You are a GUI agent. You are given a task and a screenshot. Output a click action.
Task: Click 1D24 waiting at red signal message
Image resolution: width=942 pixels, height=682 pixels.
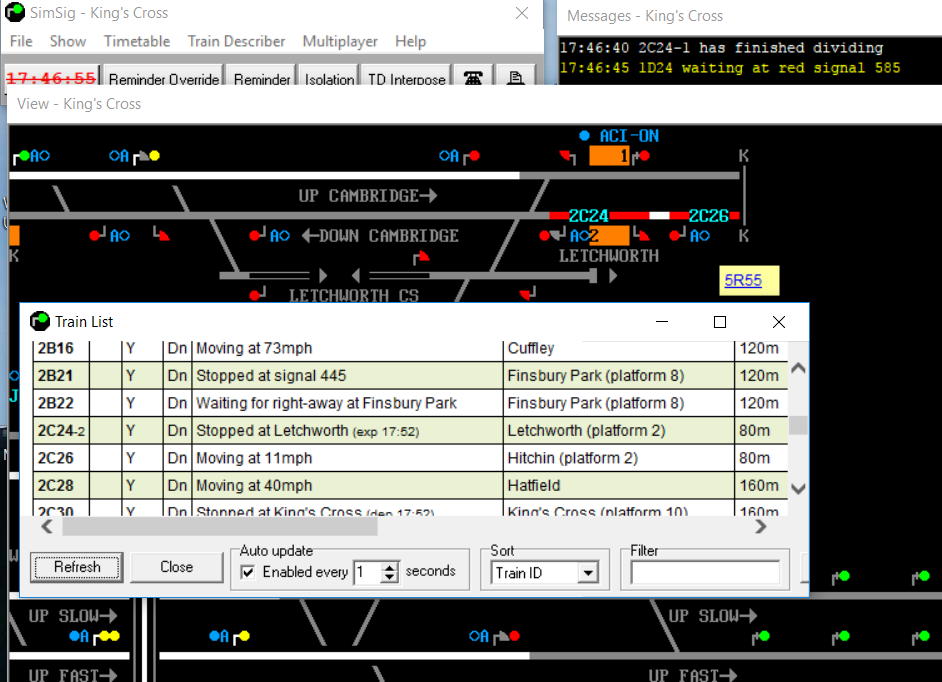tap(730, 68)
